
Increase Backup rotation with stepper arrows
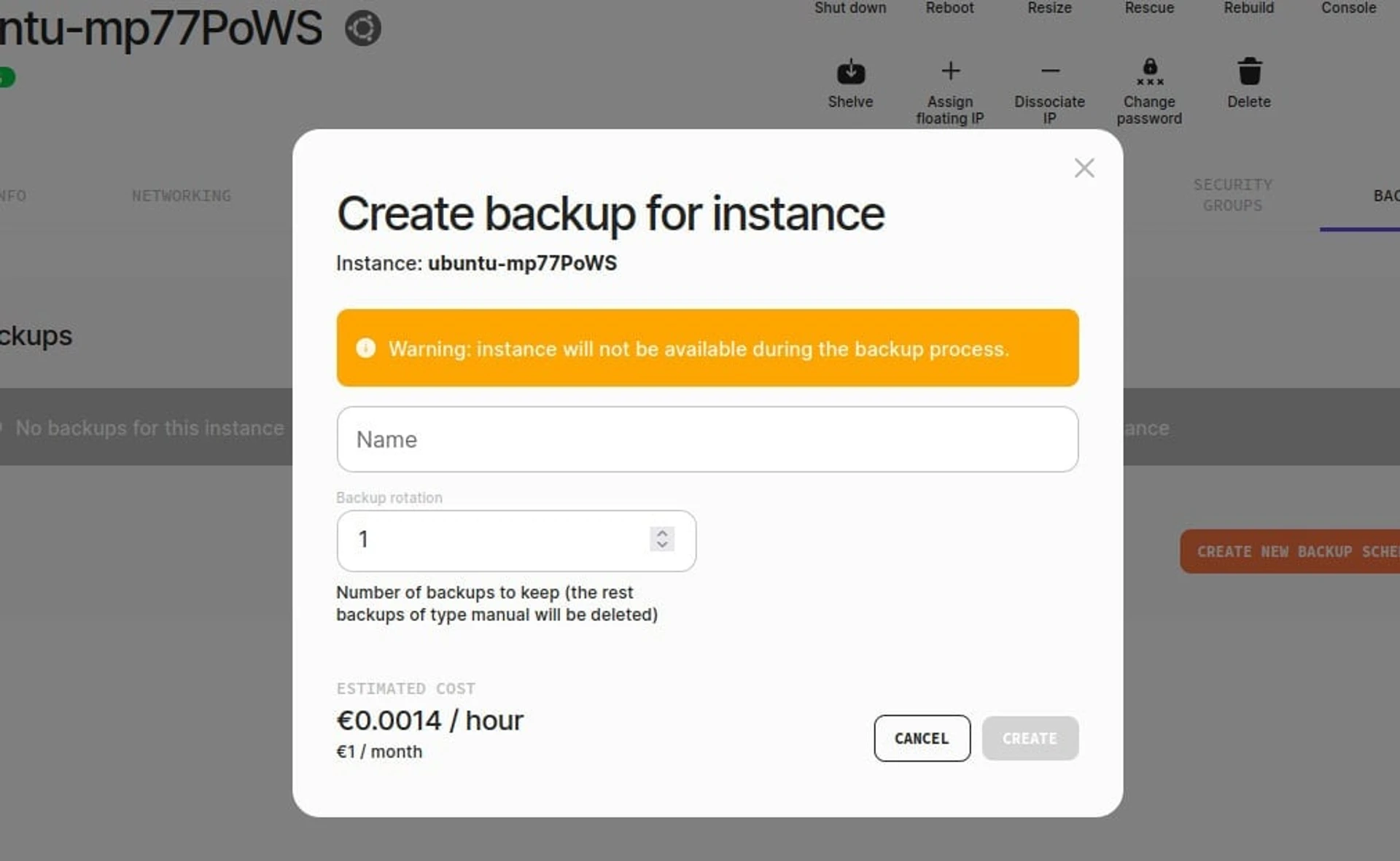(x=662, y=533)
